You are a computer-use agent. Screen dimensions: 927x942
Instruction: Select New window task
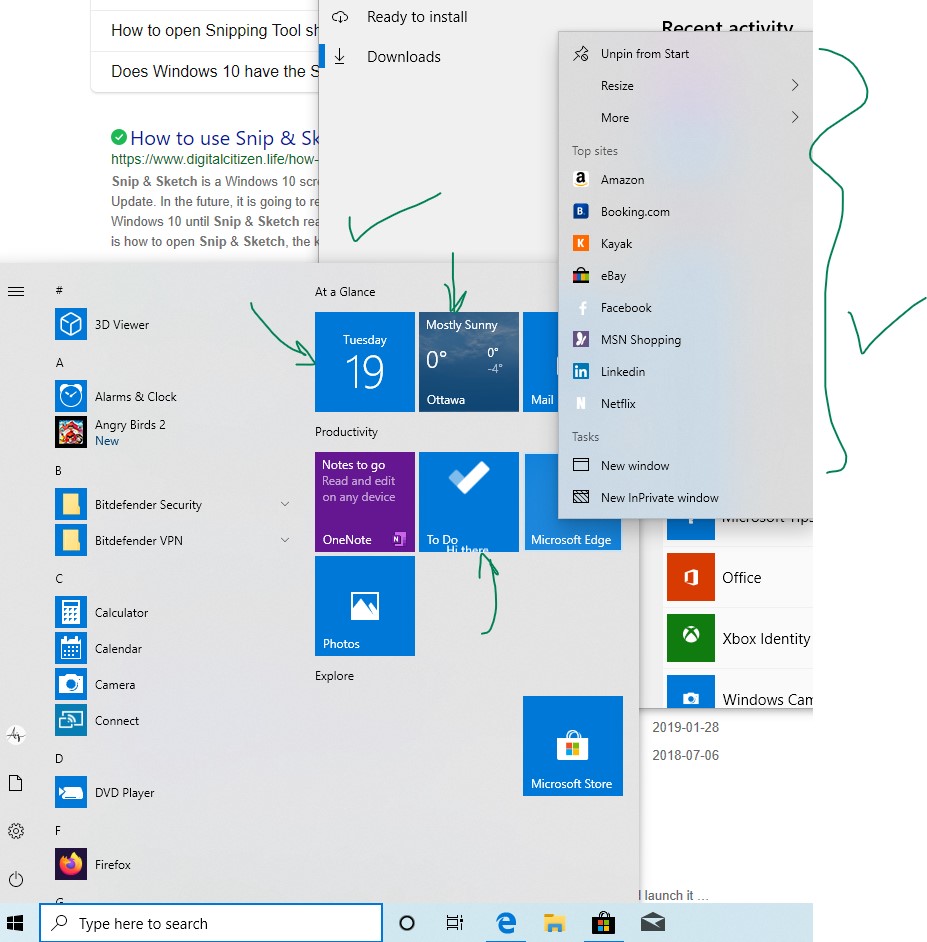pyautogui.click(x=685, y=466)
